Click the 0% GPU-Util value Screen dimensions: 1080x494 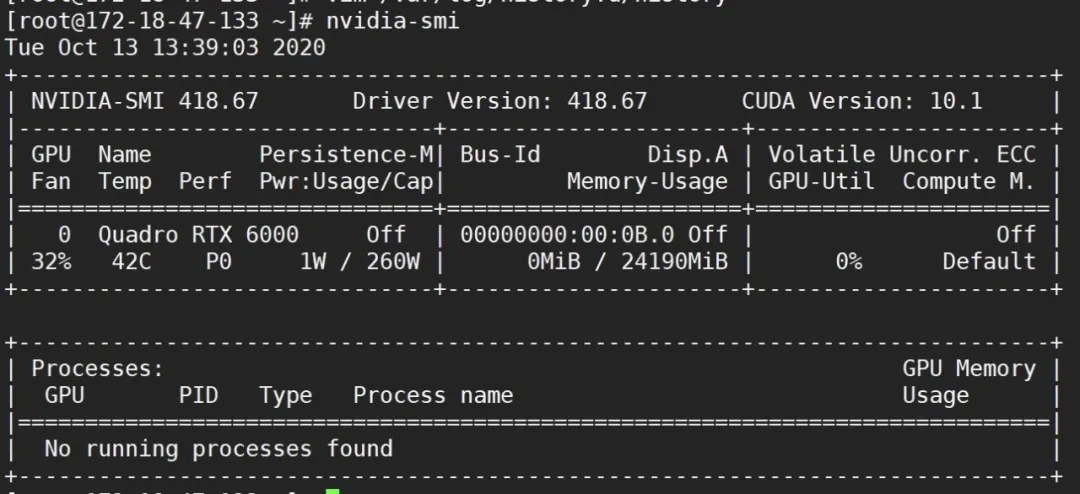tap(848, 262)
